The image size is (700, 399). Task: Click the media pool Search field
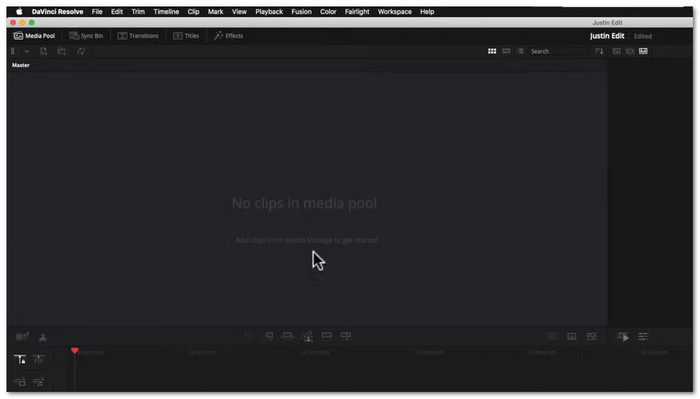pyautogui.click(x=559, y=51)
